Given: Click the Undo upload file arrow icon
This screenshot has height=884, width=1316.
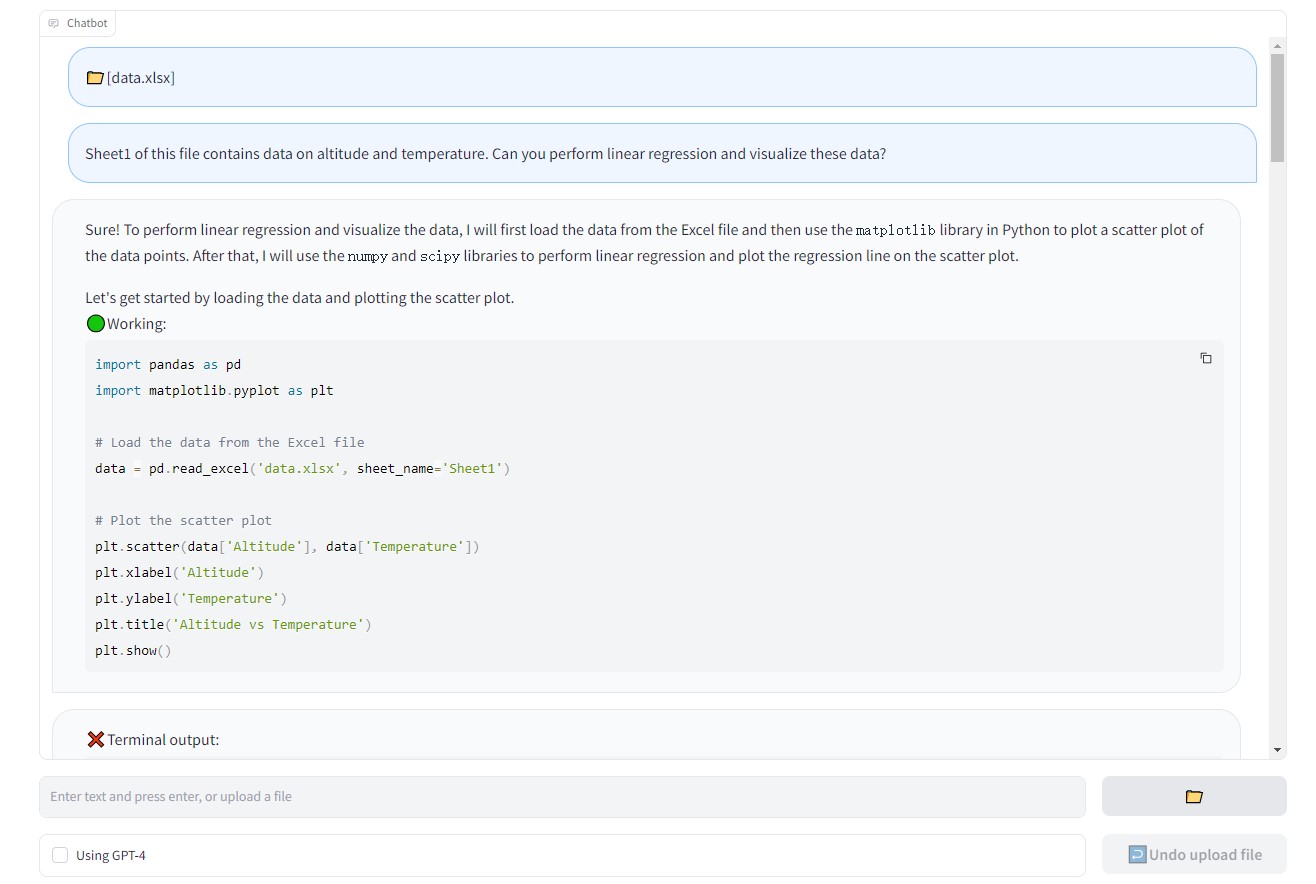Looking at the screenshot, I should point(1137,854).
